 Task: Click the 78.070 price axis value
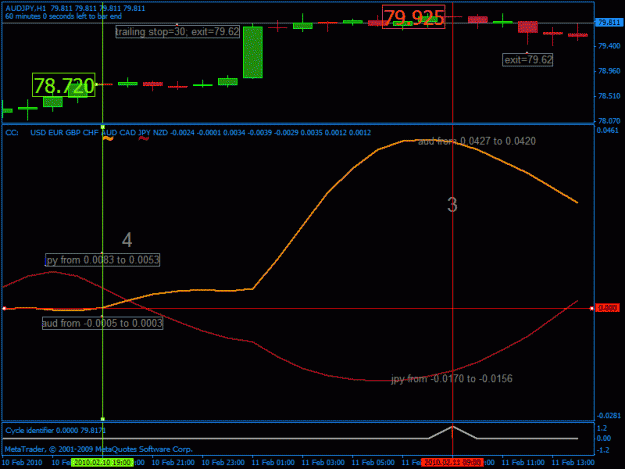coord(609,121)
